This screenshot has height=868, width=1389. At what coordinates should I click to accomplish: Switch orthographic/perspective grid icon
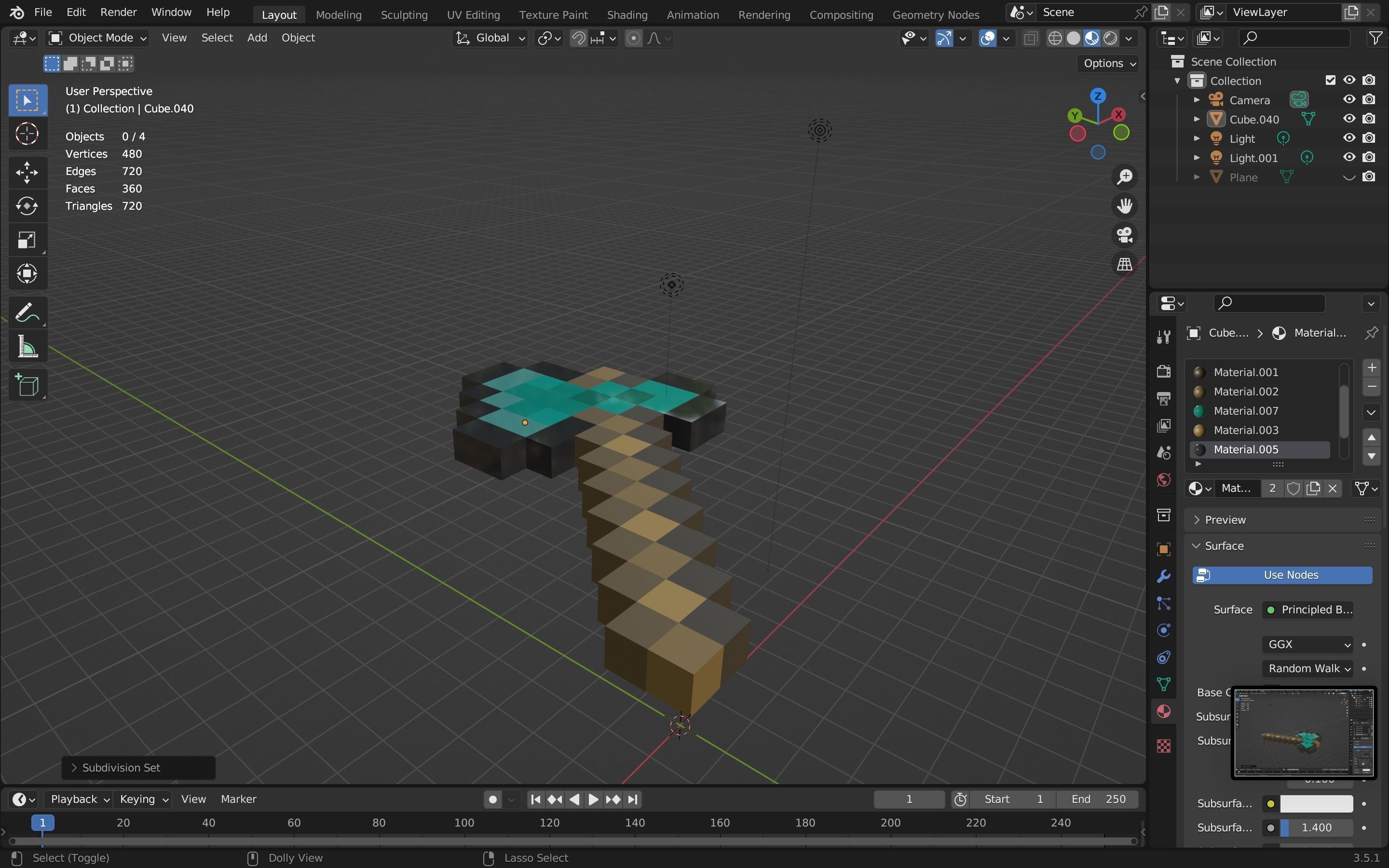[x=1124, y=264]
